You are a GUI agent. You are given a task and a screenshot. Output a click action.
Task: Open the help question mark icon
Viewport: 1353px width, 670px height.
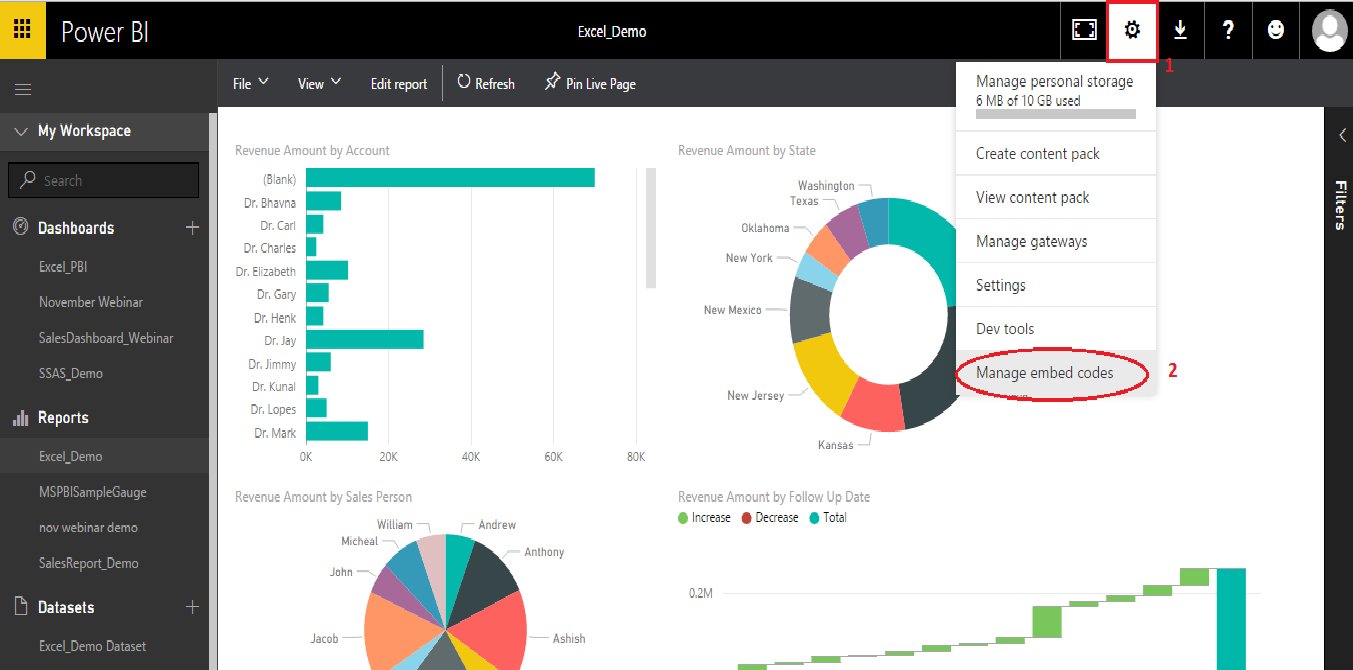1228,30
